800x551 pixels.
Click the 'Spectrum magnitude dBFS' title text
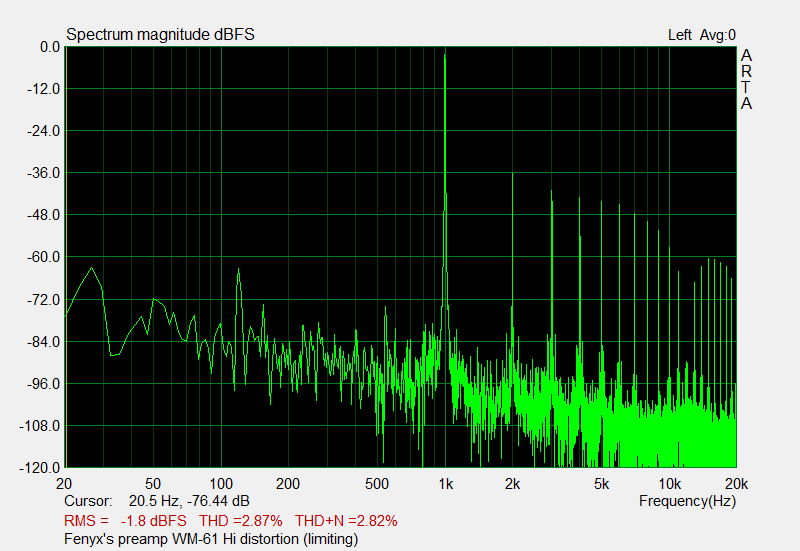[x=160, y=35]
